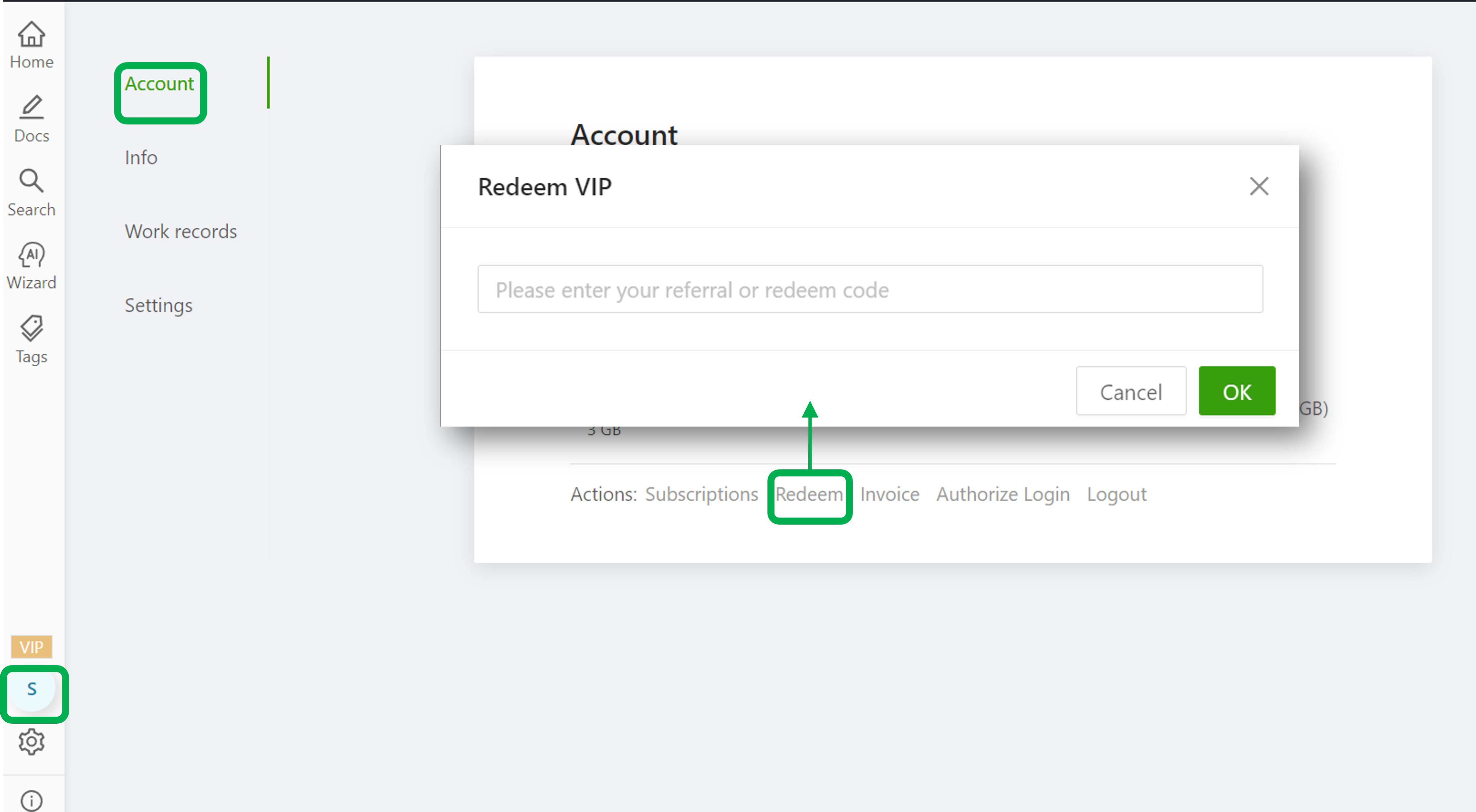Open the Home icon in sidebar
The image size is (1476, 812).
coord(31,34)
